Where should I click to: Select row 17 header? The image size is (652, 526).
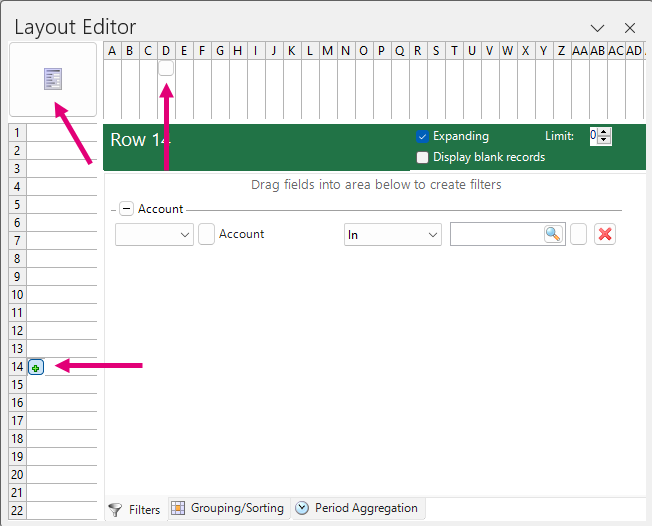coord(17,421)
